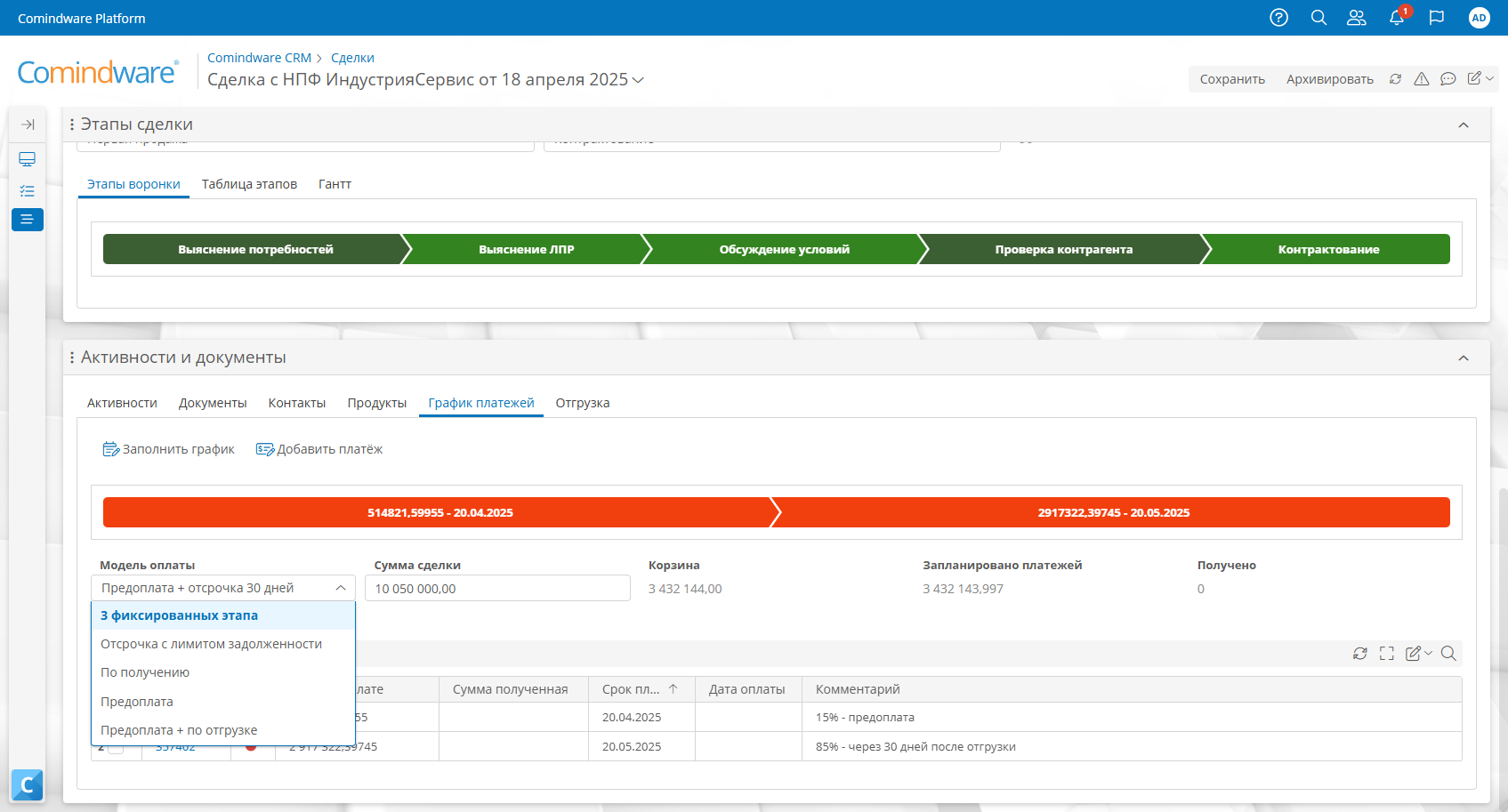Click the Добавить платёж button
This screenshot has height=812, width=1508.
[319, 449]
